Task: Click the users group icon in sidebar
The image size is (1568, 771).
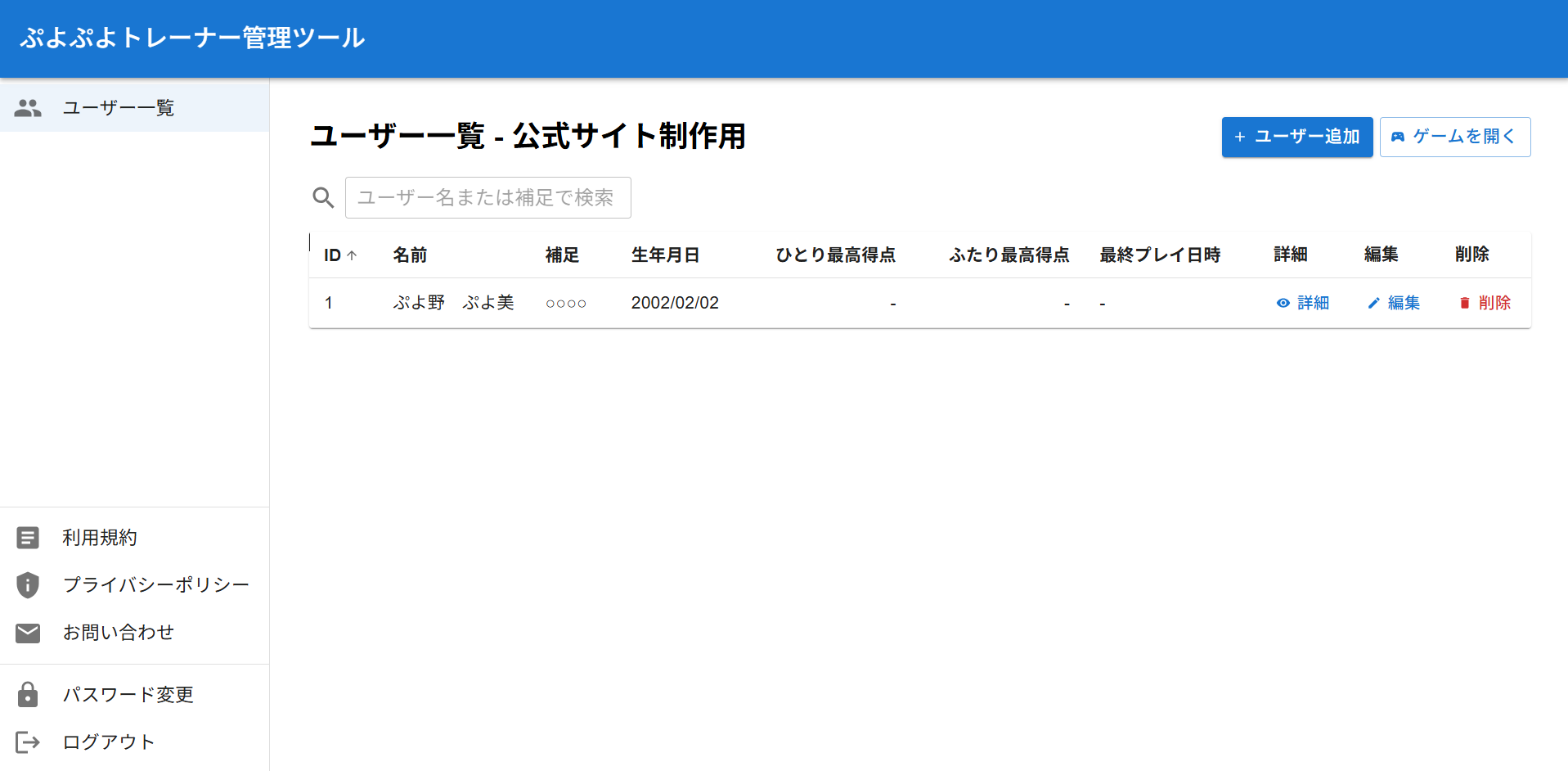Action: tap(28, 108)
